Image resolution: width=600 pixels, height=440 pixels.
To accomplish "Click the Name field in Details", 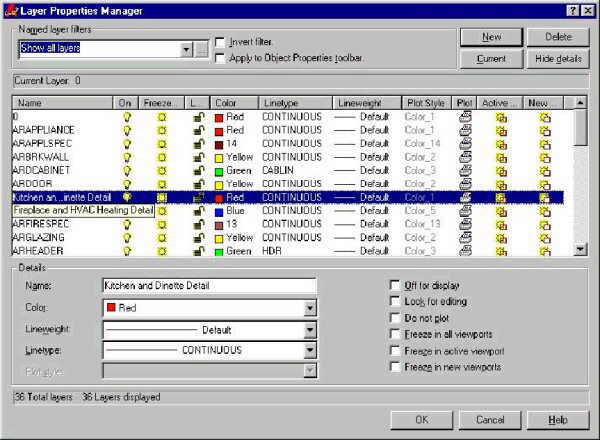I will (x=209, y=286).
